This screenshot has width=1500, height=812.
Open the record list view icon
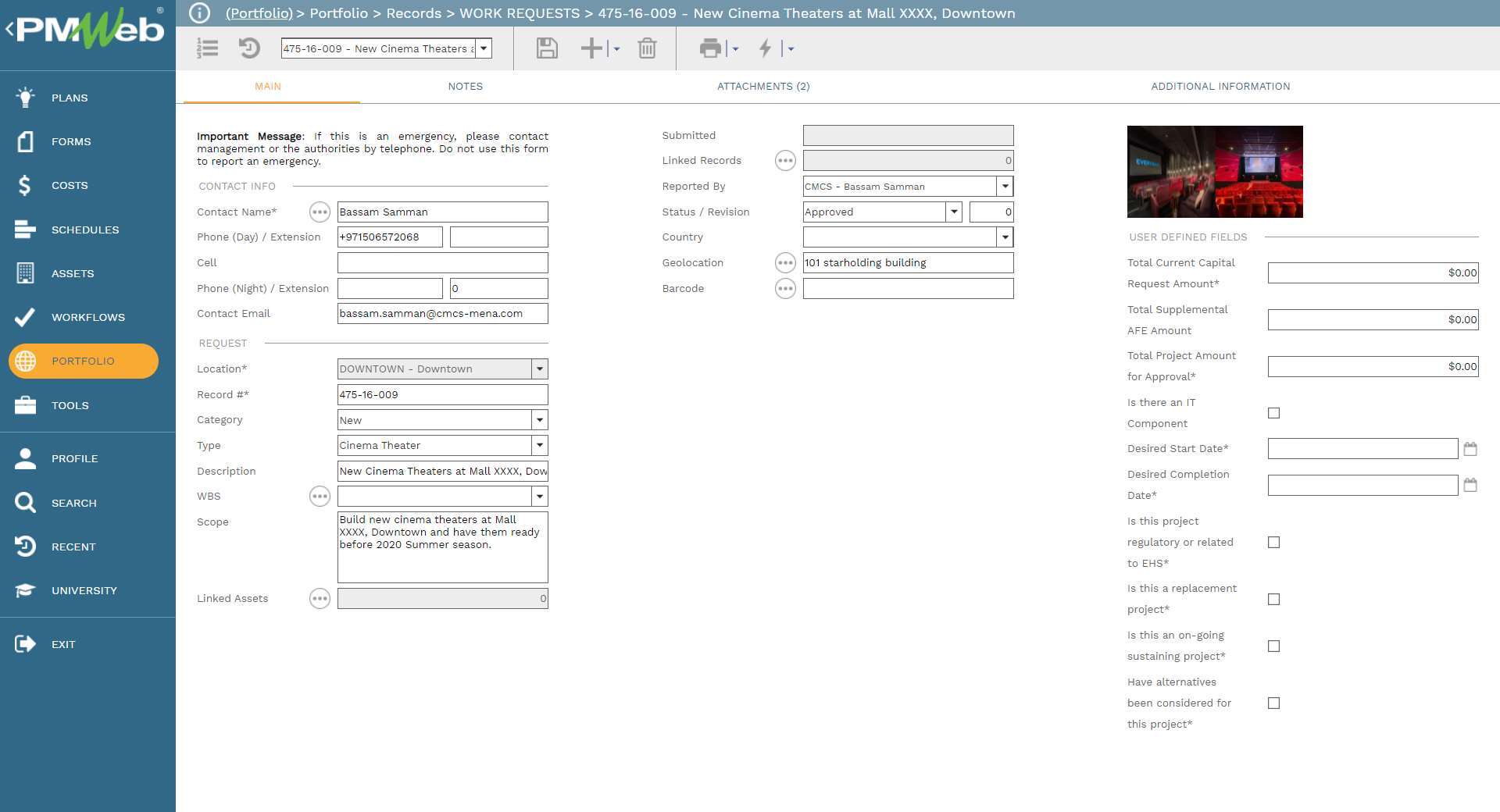pyautogui.click(x=208, y=48)
